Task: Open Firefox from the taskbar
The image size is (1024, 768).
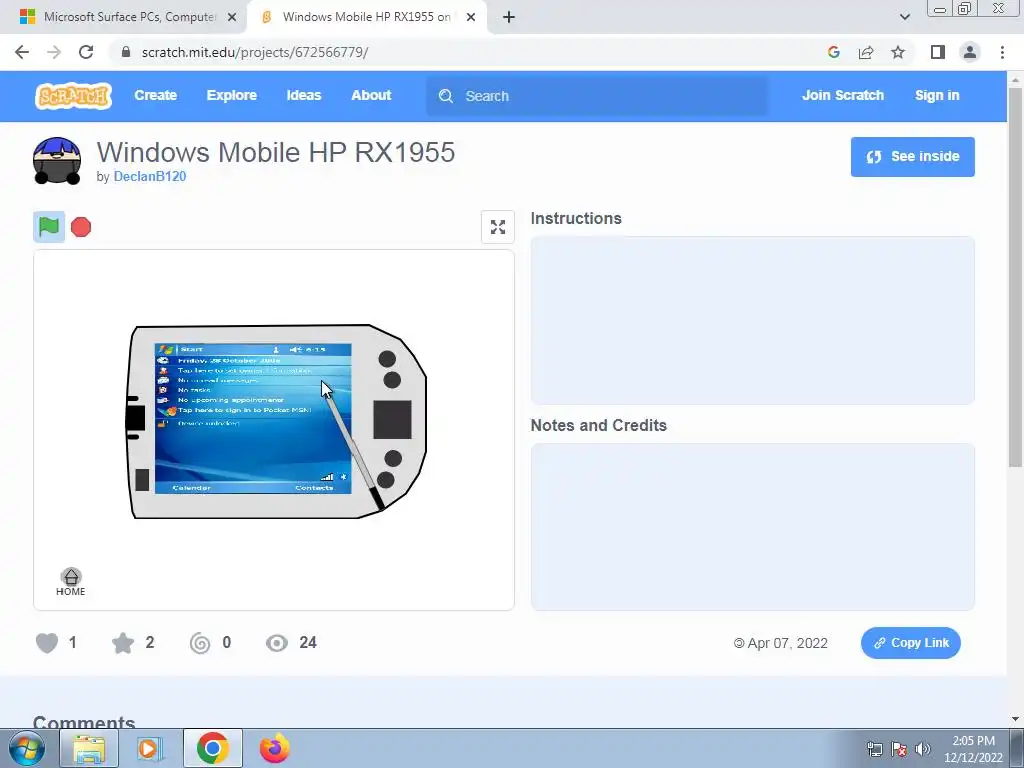Action: click(x=274, y=748)
